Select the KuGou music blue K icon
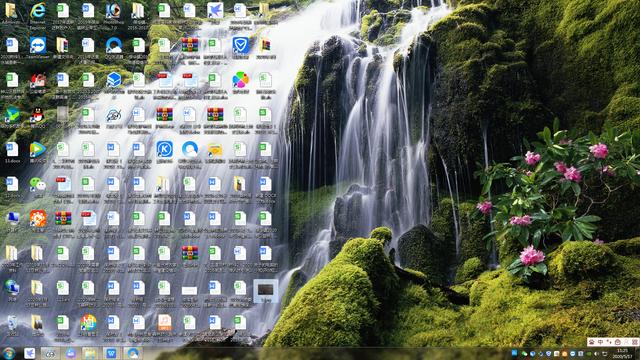This screenshot has height=360, width=640. click(164, 149)
